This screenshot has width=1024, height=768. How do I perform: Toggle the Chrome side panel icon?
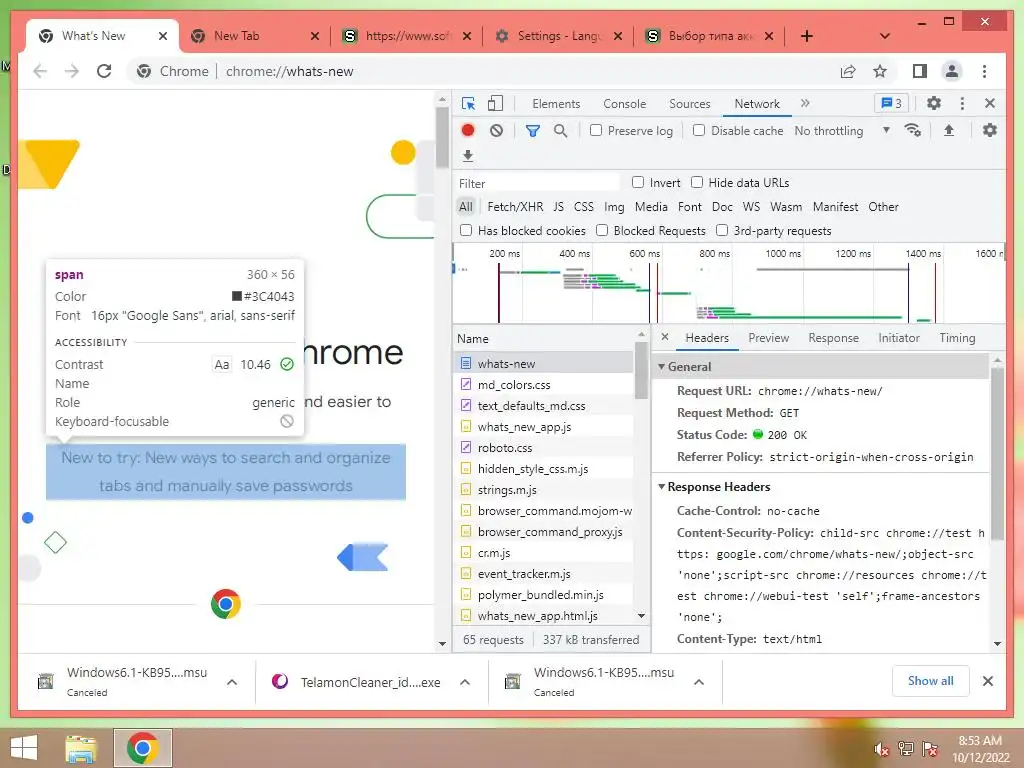click(920, 71)
